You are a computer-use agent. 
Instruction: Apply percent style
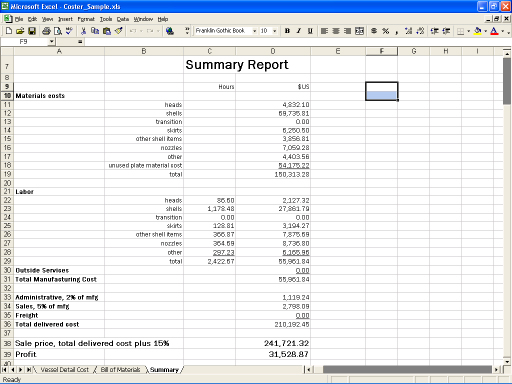point(386,31)
